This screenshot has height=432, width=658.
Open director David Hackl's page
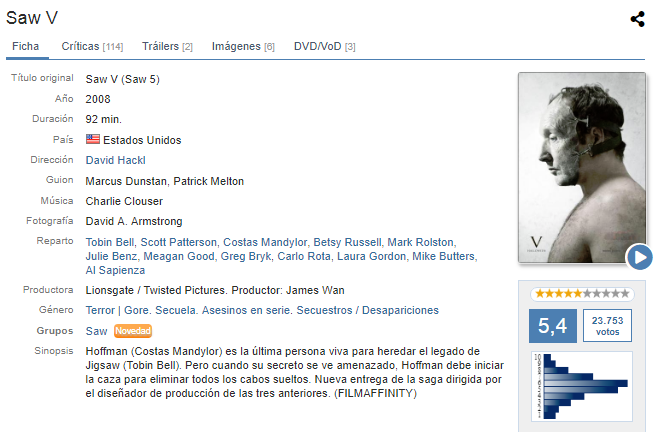point(115,160)
